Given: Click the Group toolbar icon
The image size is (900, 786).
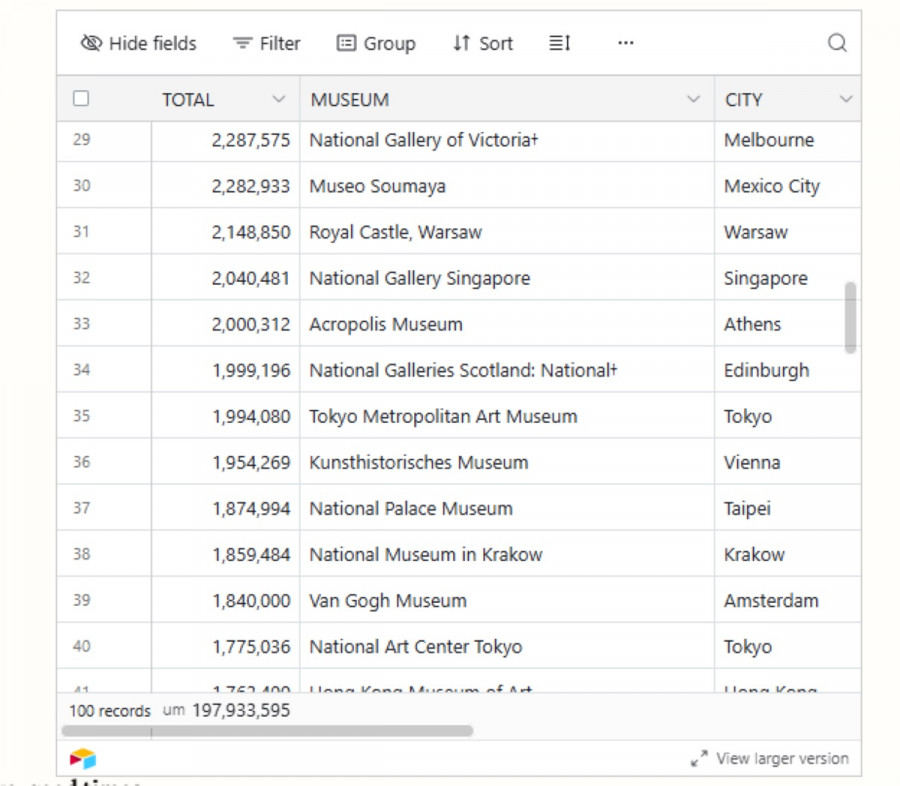Looking at the screenshot, I should (x=346, y=43).
